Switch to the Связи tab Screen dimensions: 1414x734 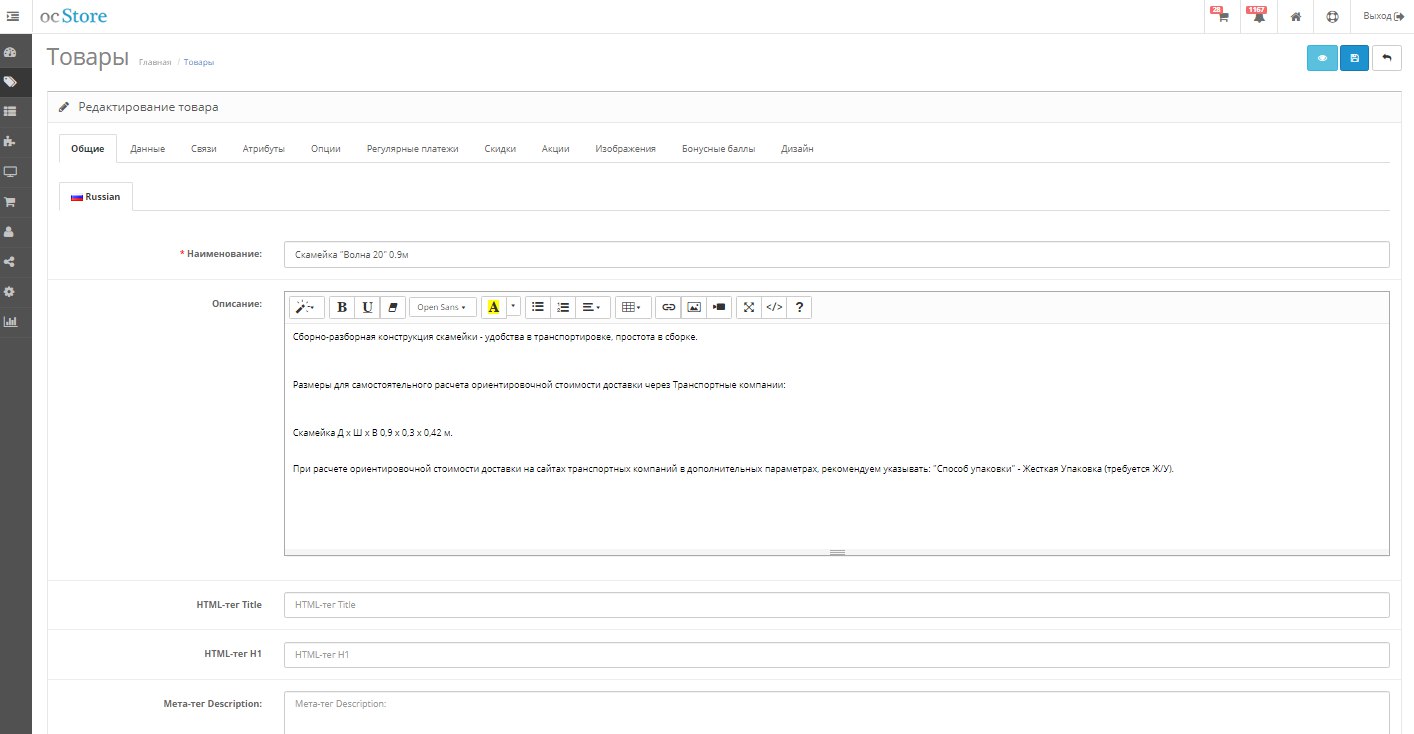204,149
